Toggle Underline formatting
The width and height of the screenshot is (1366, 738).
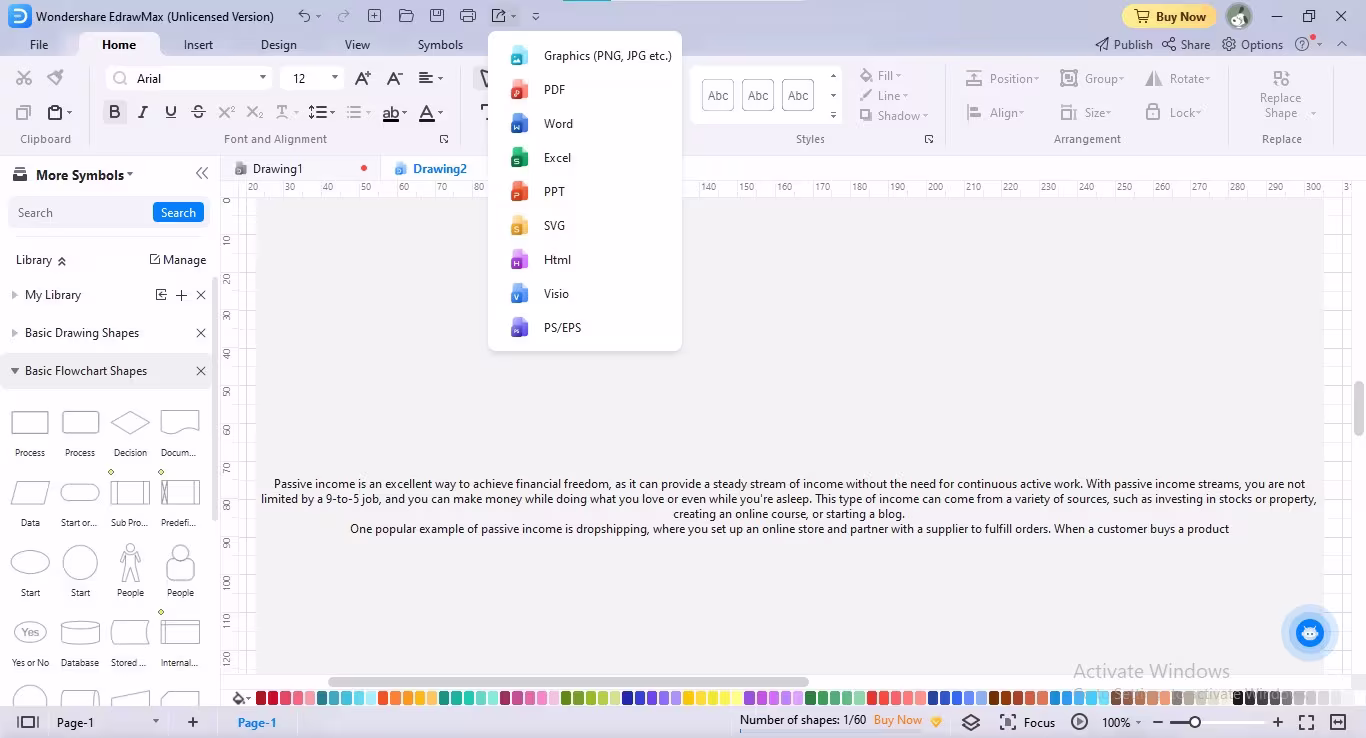coord(171,112)
